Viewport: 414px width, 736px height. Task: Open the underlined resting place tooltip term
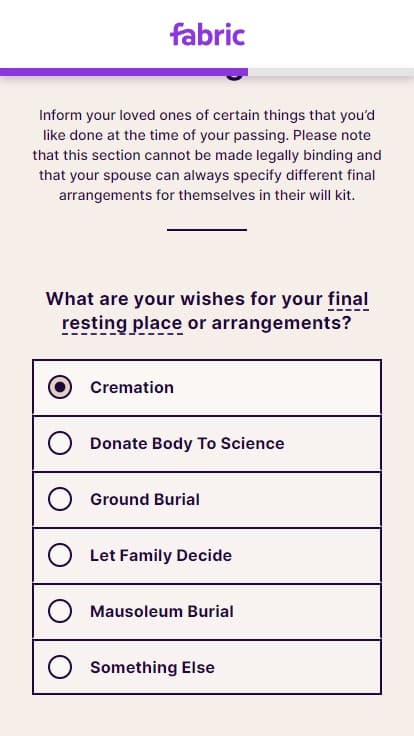coord(122,323)
